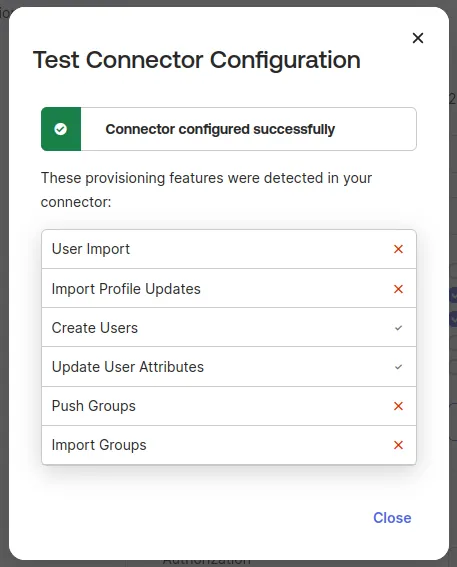The image size is (457, 567).
Task: Click the red X beside User Import
Action: point(398,249)
